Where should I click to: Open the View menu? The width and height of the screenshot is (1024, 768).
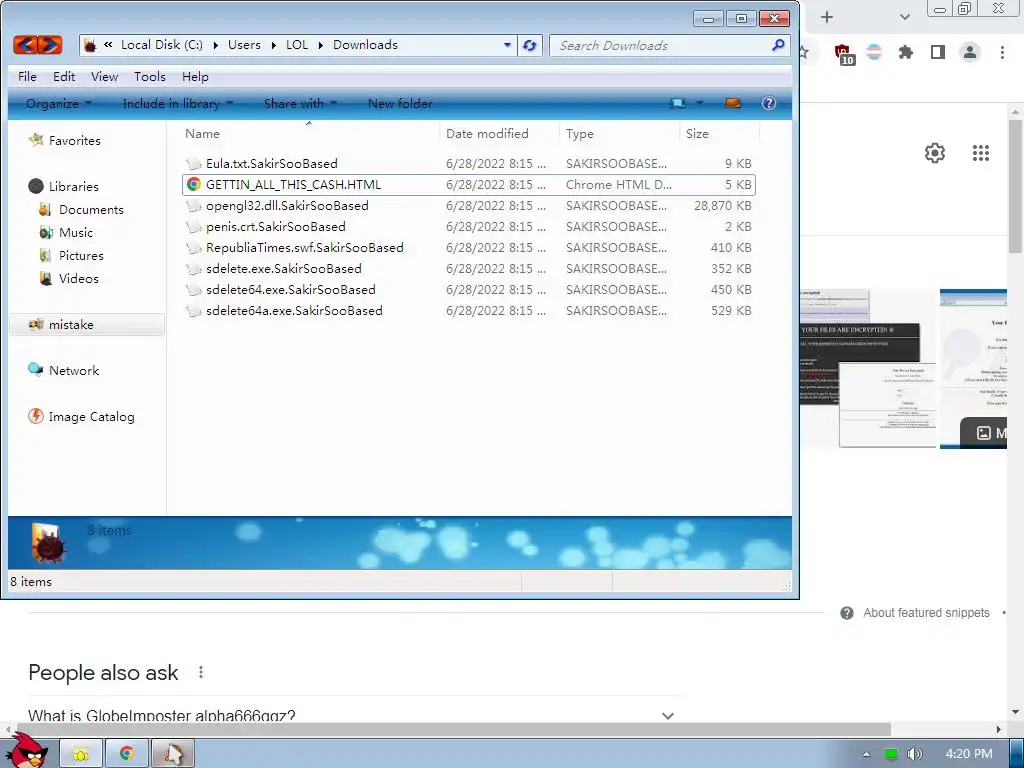pyautogui.click(x=104, y=76)
